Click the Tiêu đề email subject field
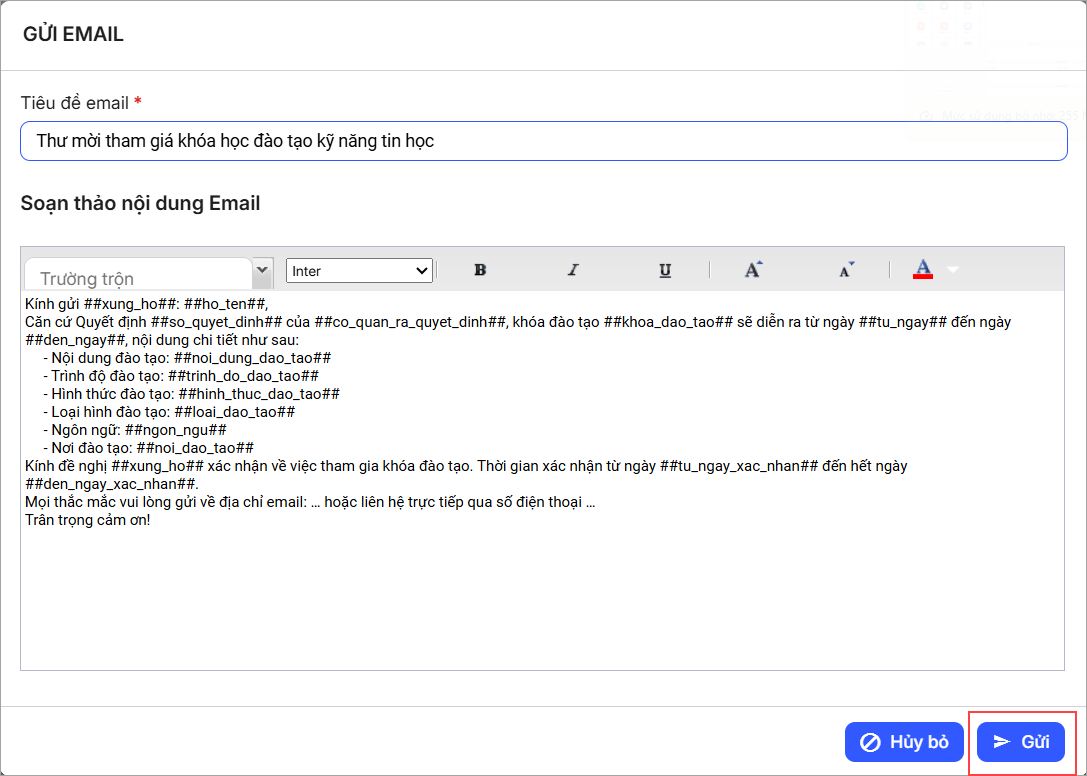Screen dimensions: 1087x776 [543, 141]
